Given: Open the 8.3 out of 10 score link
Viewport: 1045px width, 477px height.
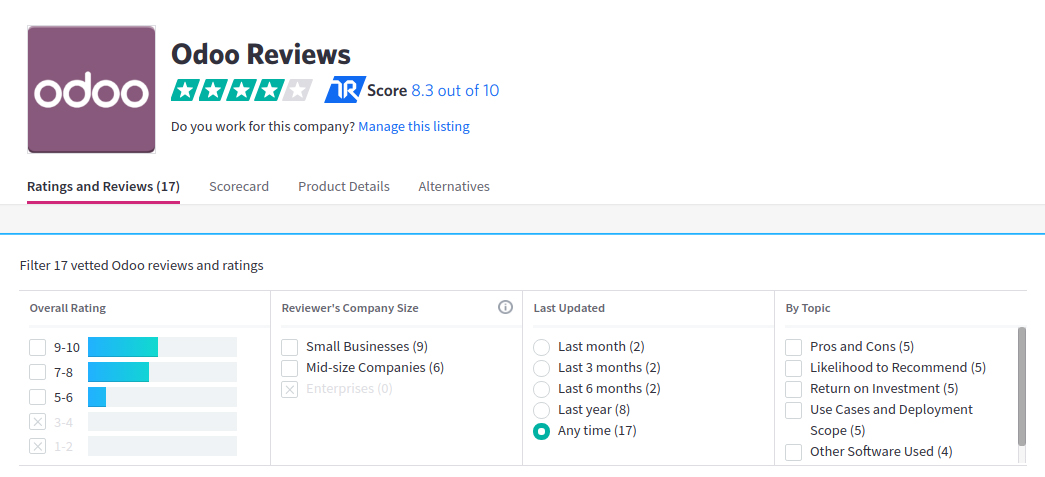Looking at the screenshot, I should 455,91.
